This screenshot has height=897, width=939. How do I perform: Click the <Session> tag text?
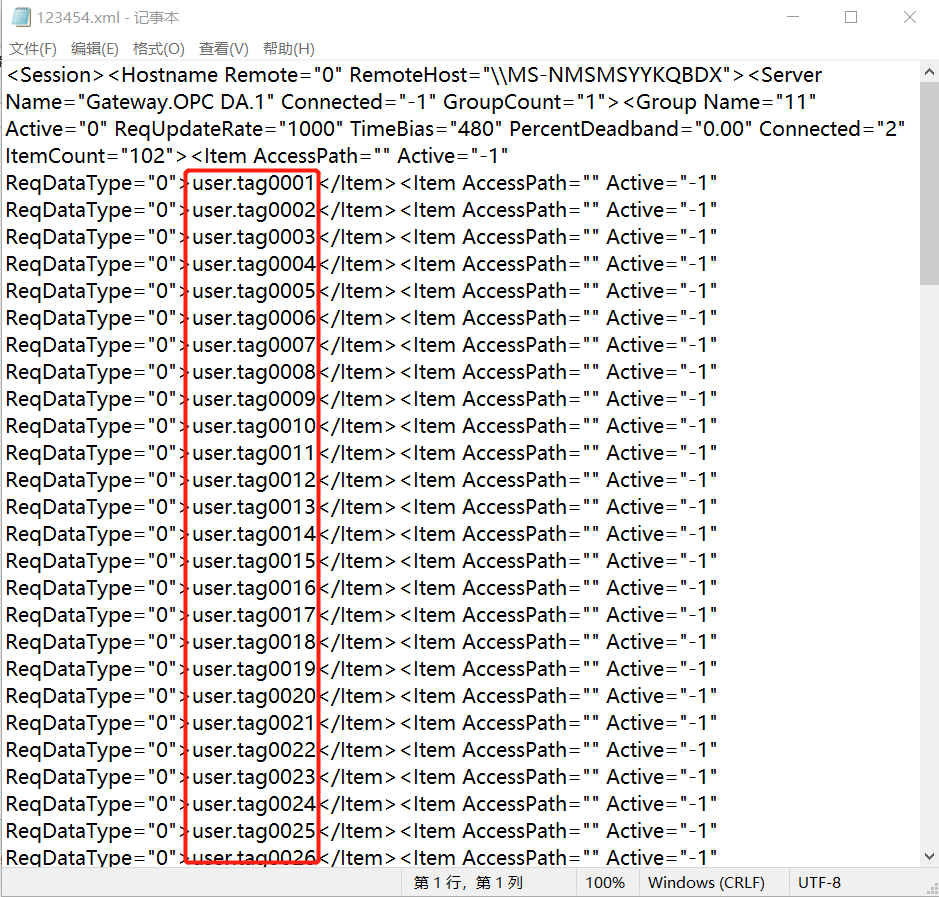[x=56, y=75]
